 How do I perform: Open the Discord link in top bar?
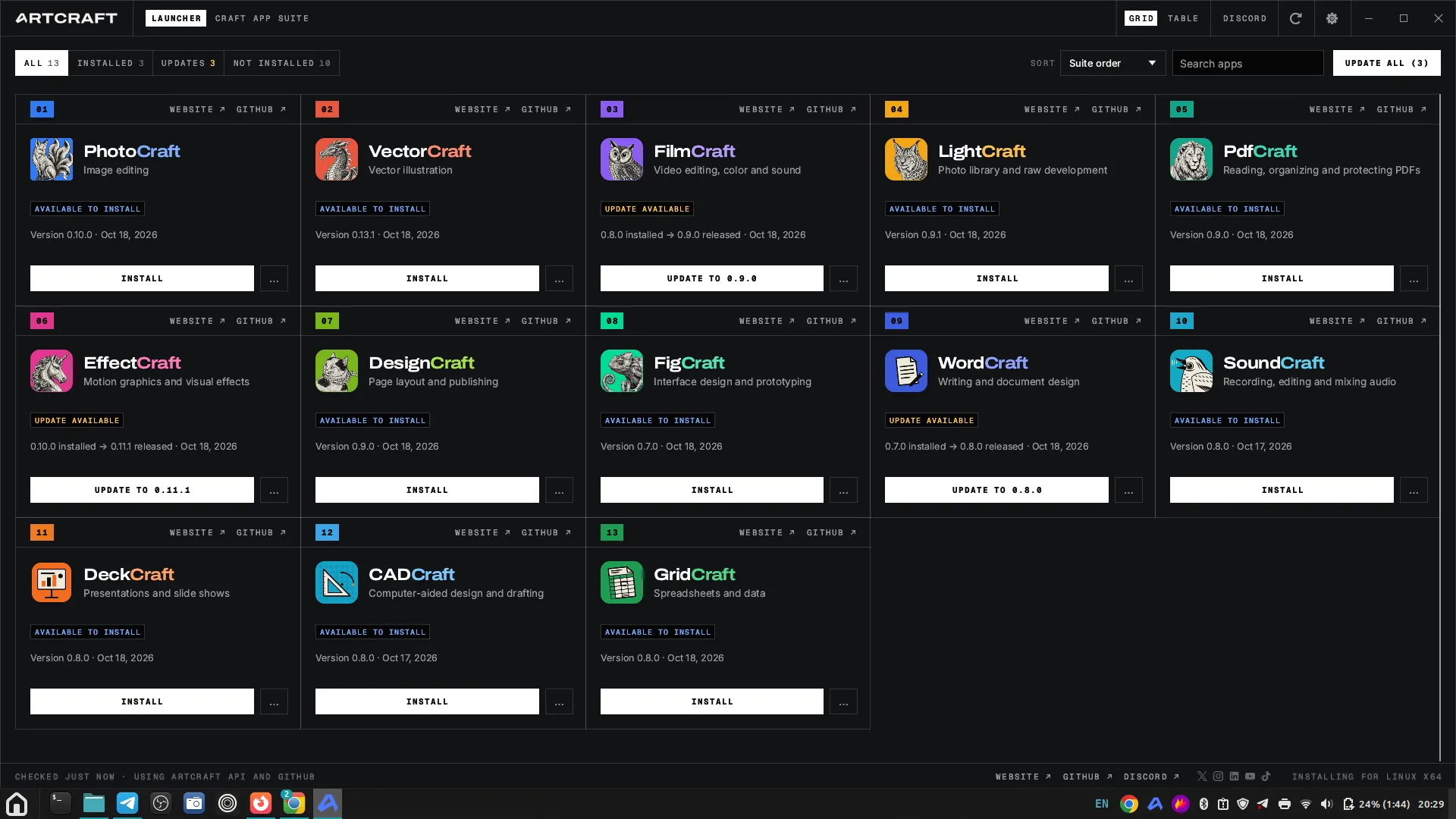pyautogui.click(x=1244, y=18)
